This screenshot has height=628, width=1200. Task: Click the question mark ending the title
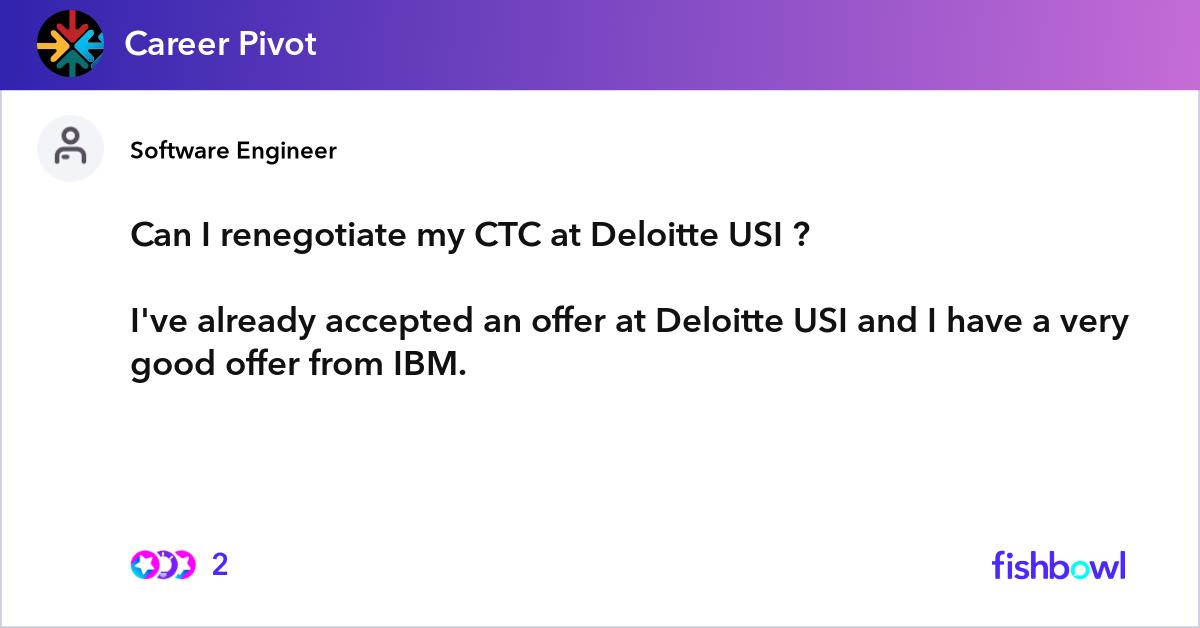[x=801, y=237]
